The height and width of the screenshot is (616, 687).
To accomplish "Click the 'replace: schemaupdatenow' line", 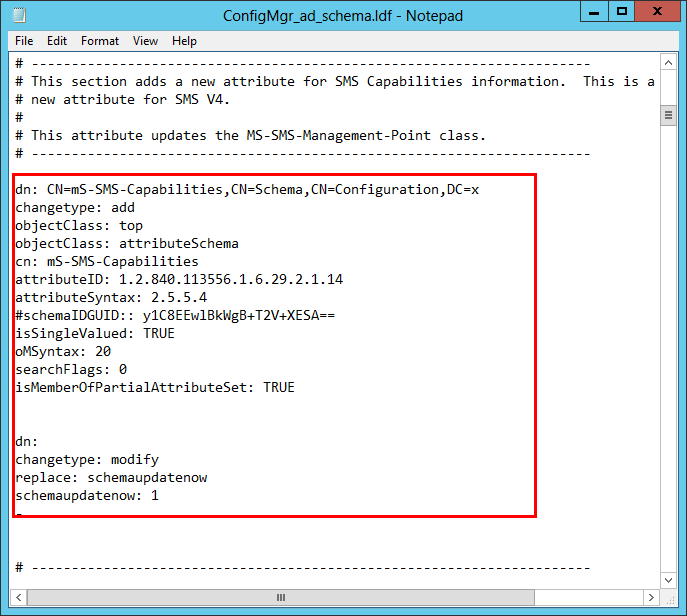I will pyautogui.click(x=111, y=477).
